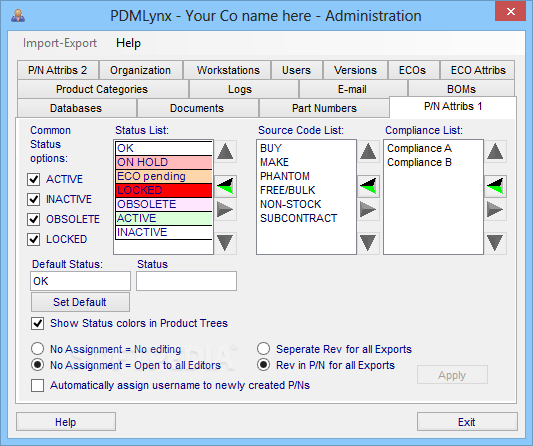Move Source Code List item down

(x=368, y=243)
